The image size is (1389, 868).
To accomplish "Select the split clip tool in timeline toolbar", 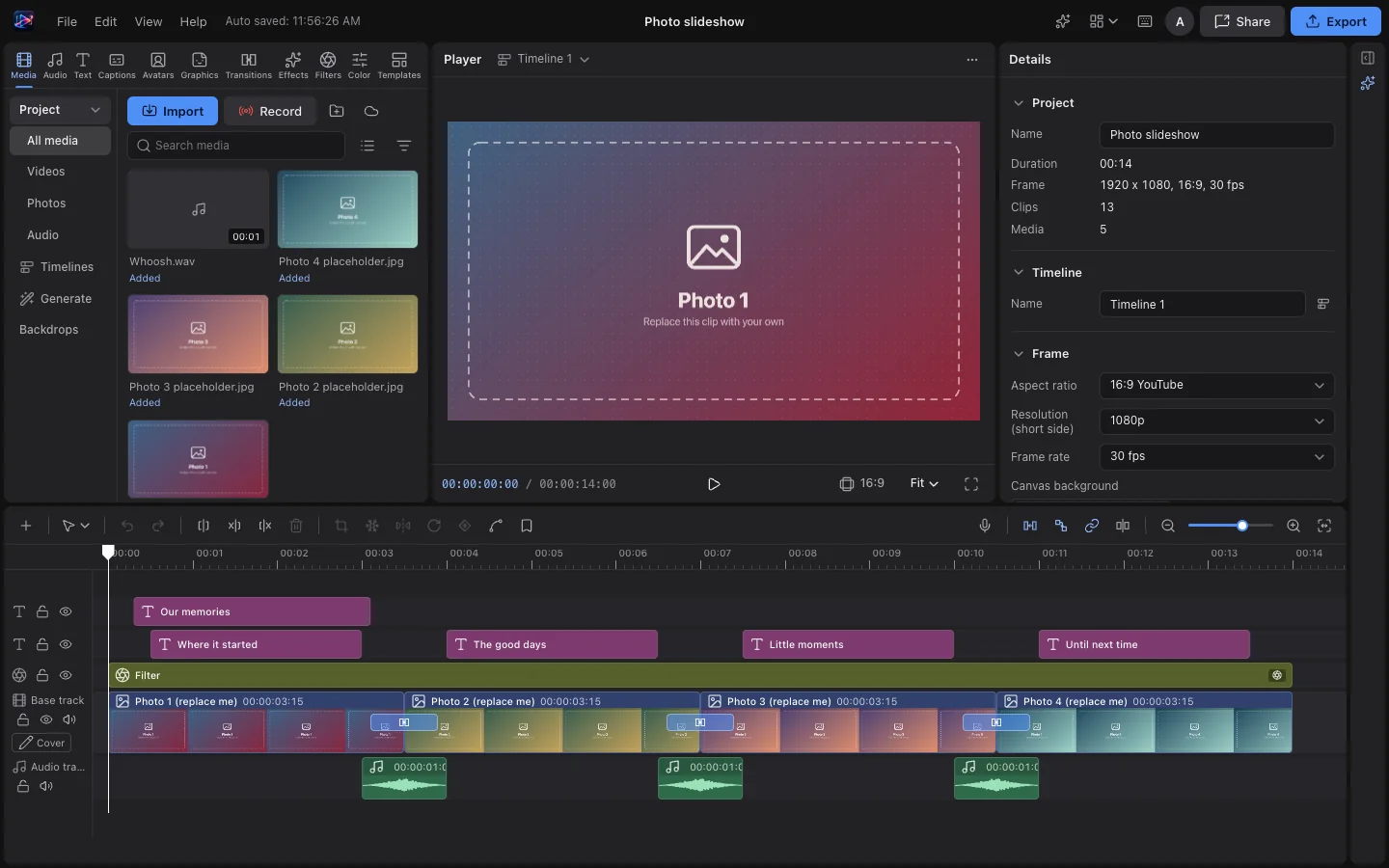I will 204,526.
